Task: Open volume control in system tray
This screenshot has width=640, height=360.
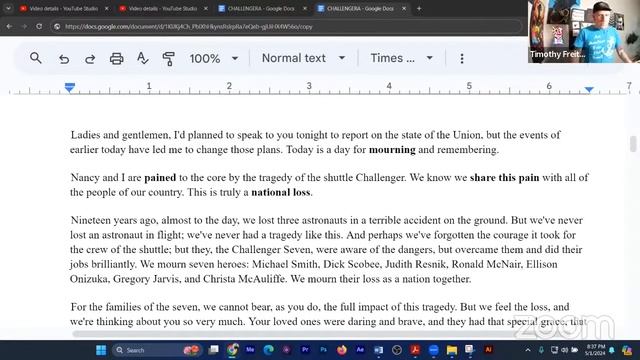Action: point(565,350)
